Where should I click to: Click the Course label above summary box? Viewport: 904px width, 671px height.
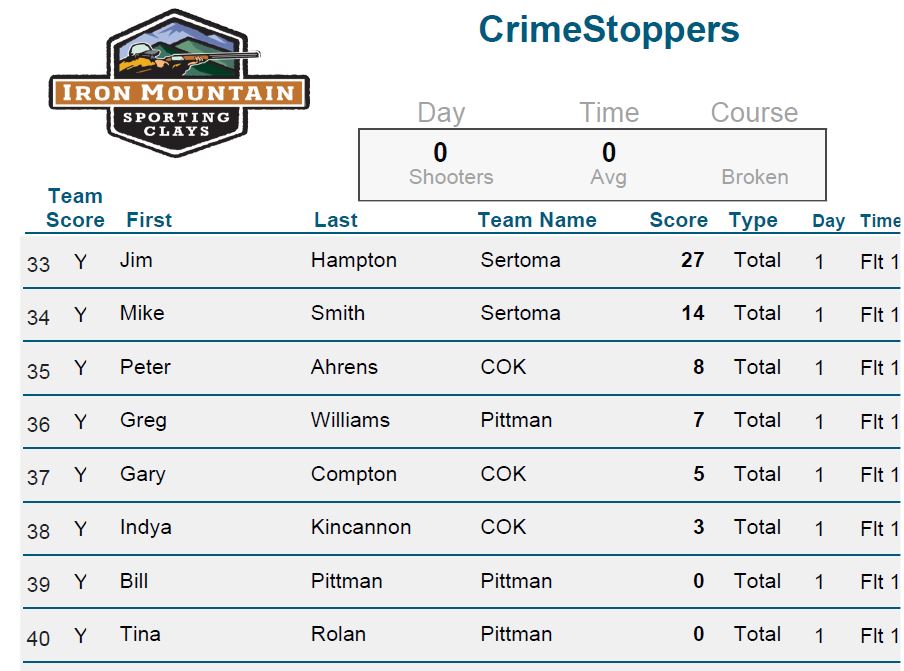[754, 112]
